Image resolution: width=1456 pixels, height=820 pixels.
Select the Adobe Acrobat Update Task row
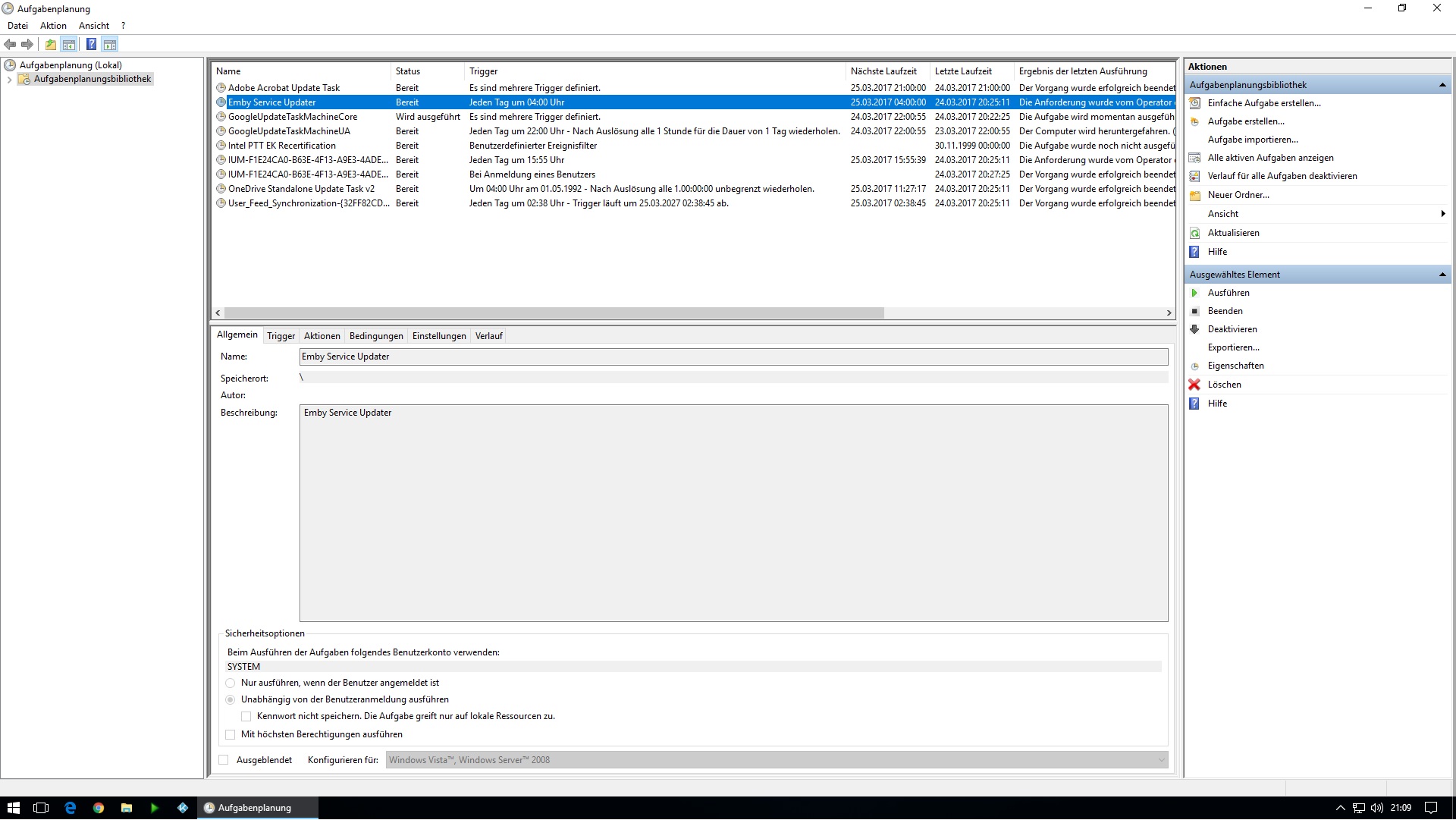(x=694, y=88)
